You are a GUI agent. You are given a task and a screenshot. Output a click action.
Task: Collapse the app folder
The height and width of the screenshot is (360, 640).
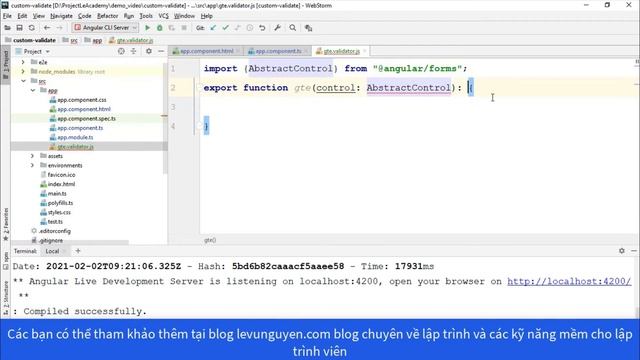(x=33, y=90)
